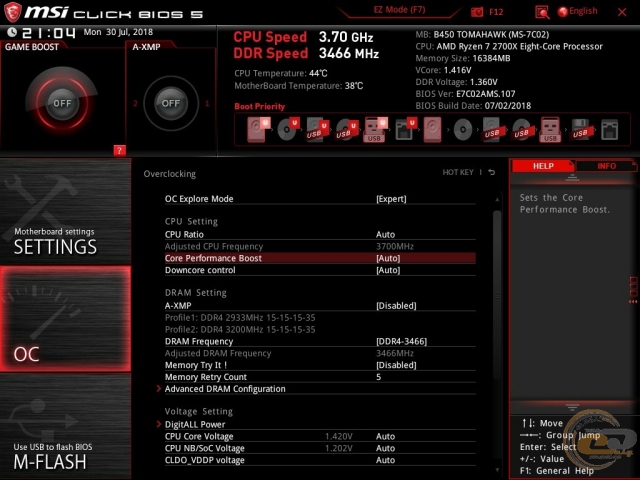640x480 pixels.
Task: Click the clock icon beside the time
Action: pyautogui.click(x=12, y=32)
